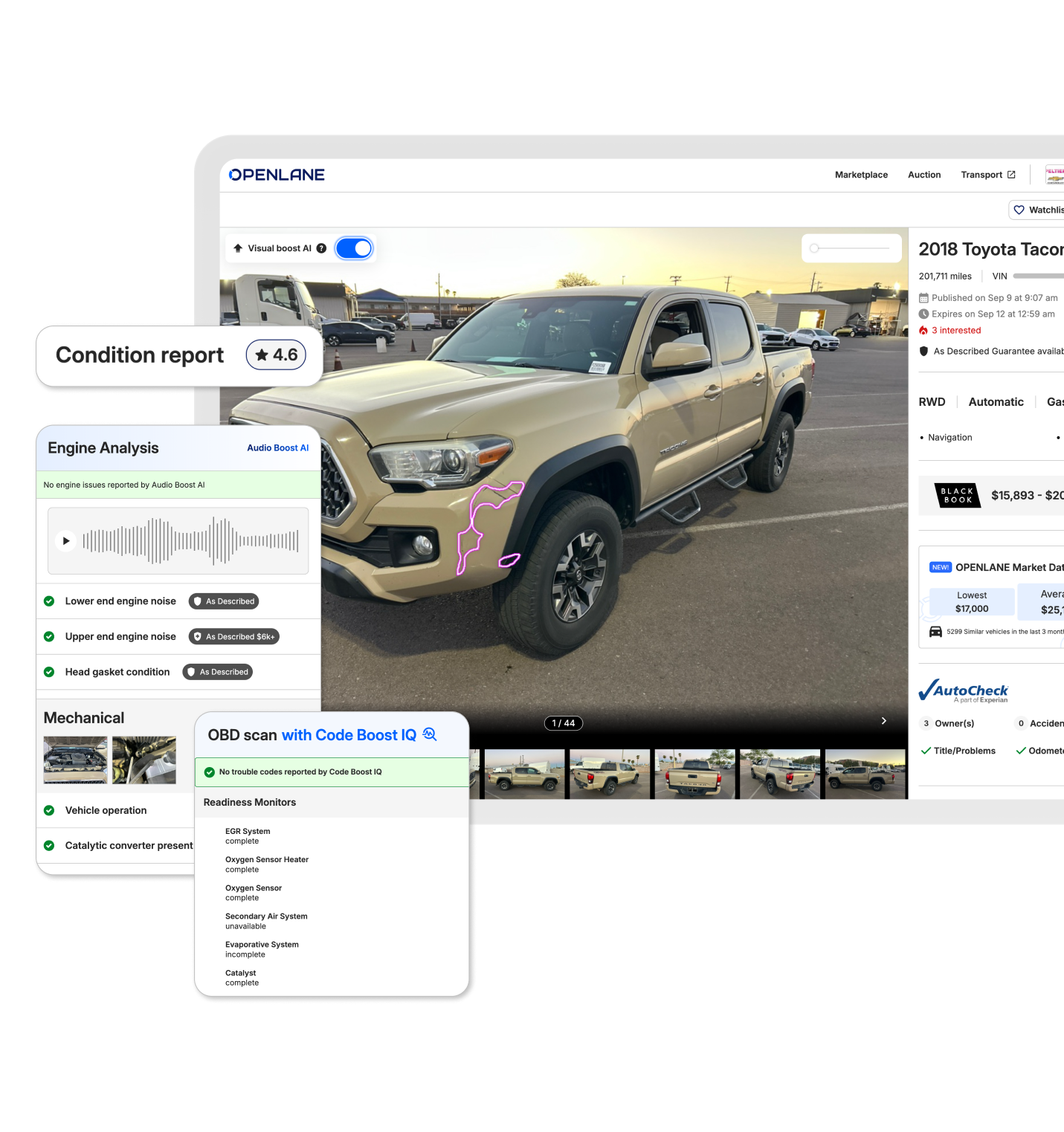Click the Lowest $17,000 market data box
The image size is (1064, 1132).
click(972, 602)
